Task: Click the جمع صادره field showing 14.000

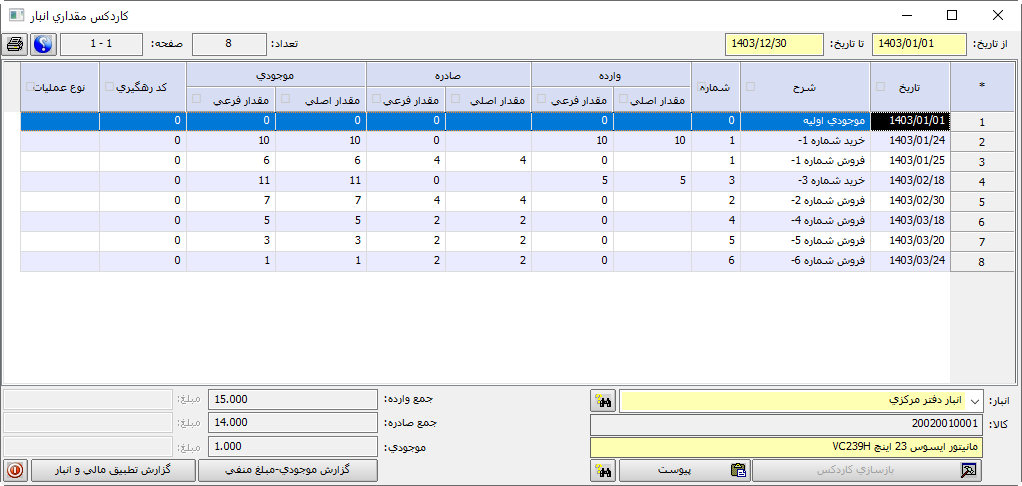Action: [x=293, y=422]
